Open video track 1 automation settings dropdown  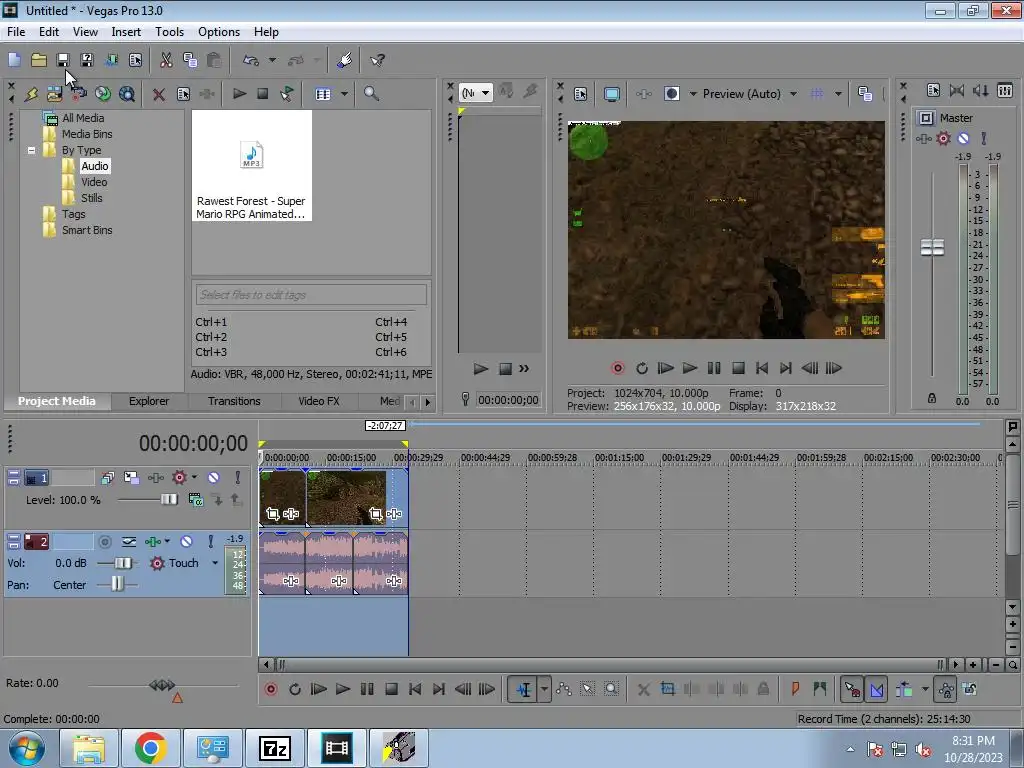(x=195, y=477)
